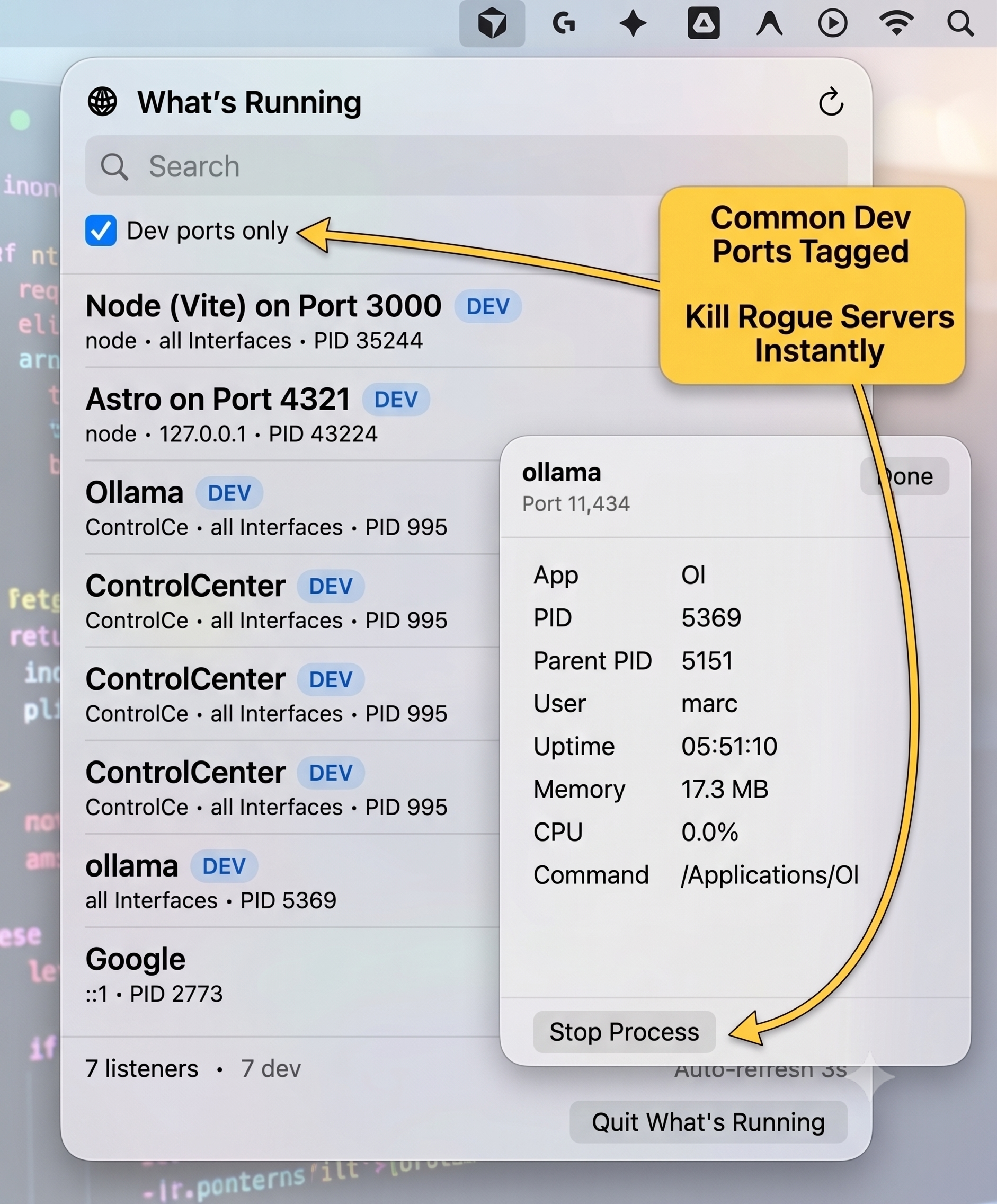This screenshot has width=997, height=1204.
Task: Click the refresh arrow in What's Running
Action: [x=830, y=103]
